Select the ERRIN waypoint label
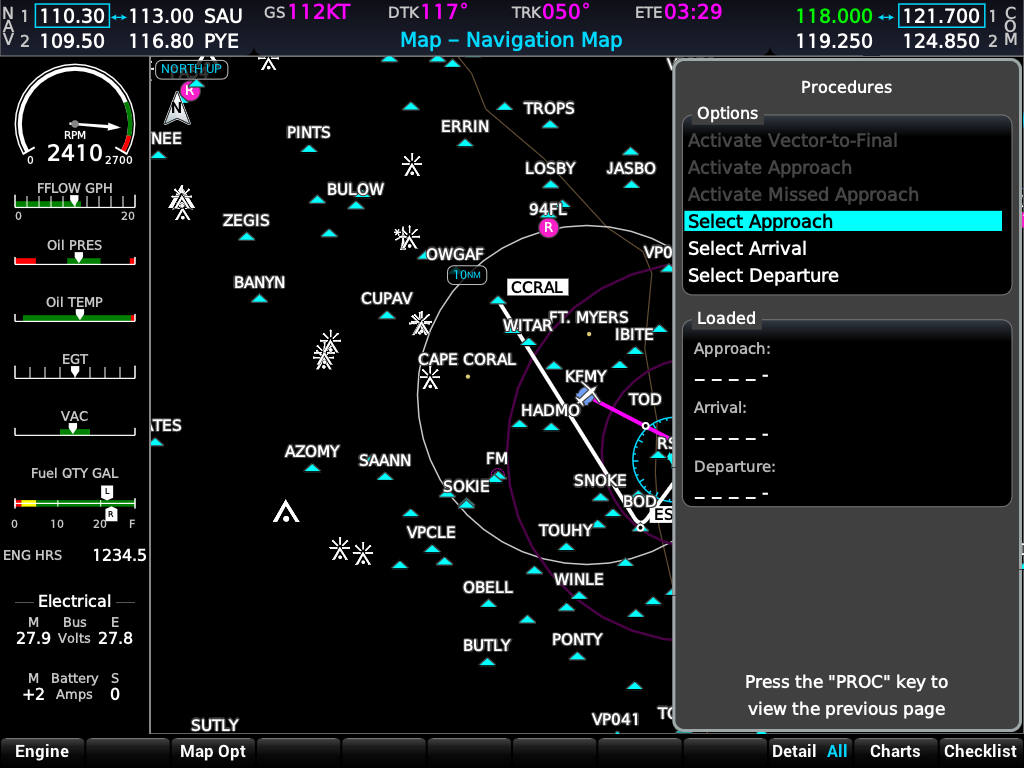Screen dimensions: 1024x768 [465, 126]
